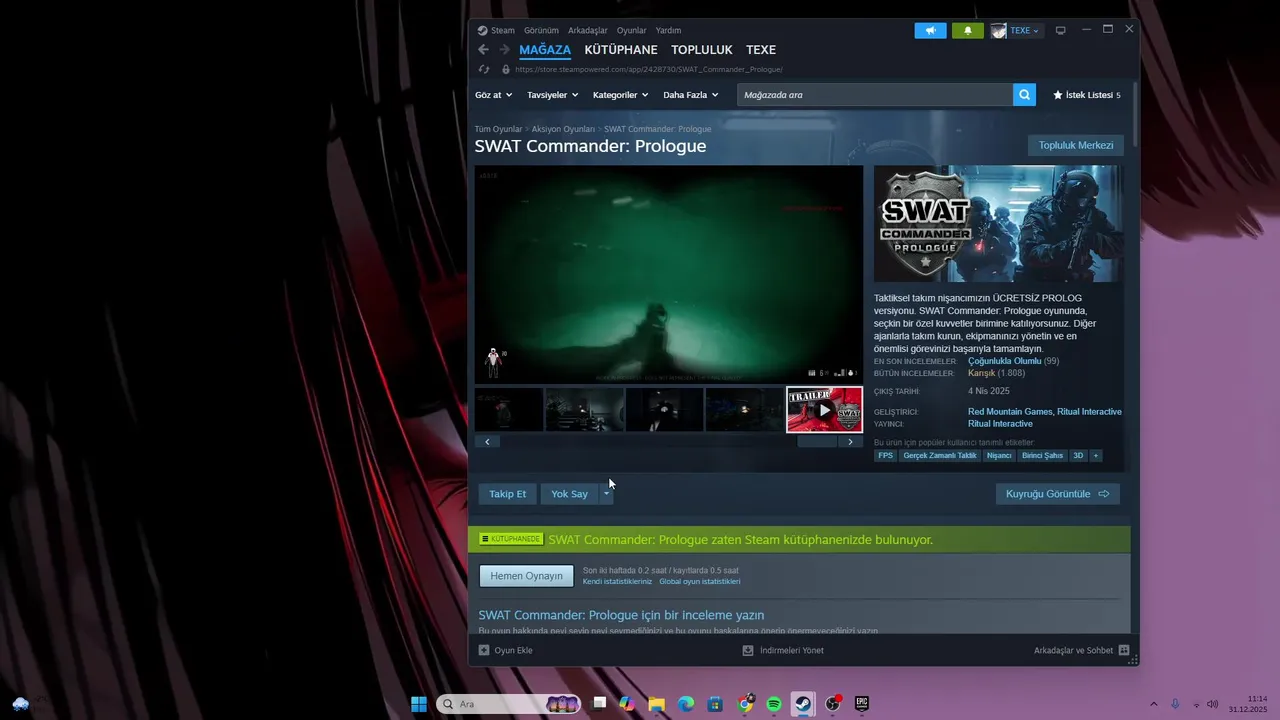Click the Steam icon in the taskbar
Screen dimensions: 1280x720
click(x=803, y=704)
